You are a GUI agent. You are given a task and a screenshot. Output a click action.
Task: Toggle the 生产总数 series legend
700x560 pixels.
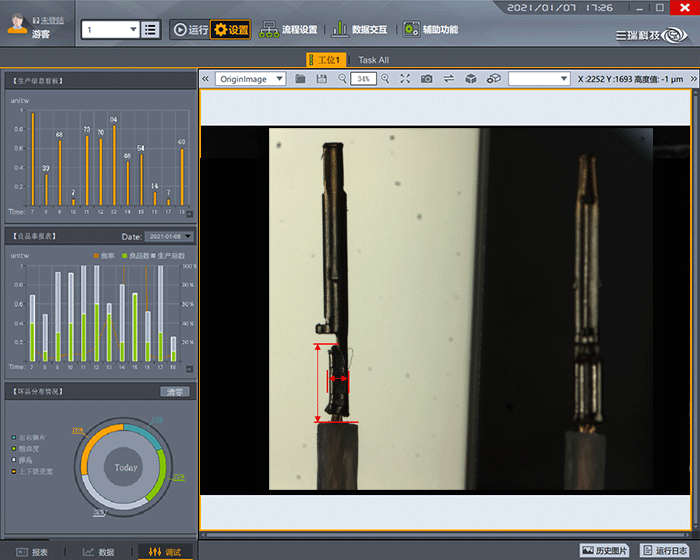point(168,255)
